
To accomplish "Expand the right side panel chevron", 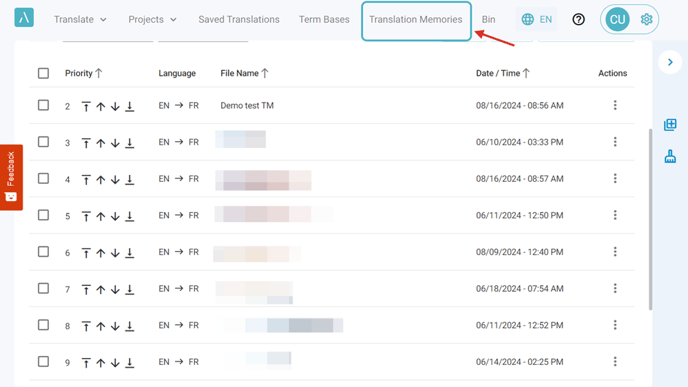I will (670, 62).
